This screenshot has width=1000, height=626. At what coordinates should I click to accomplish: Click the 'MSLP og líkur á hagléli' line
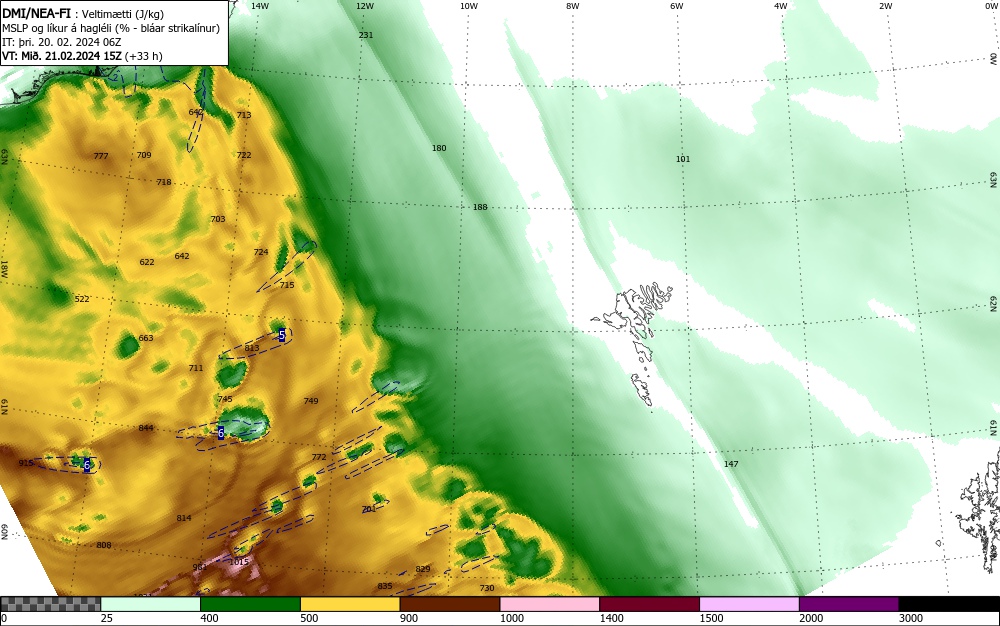[111, 28]
